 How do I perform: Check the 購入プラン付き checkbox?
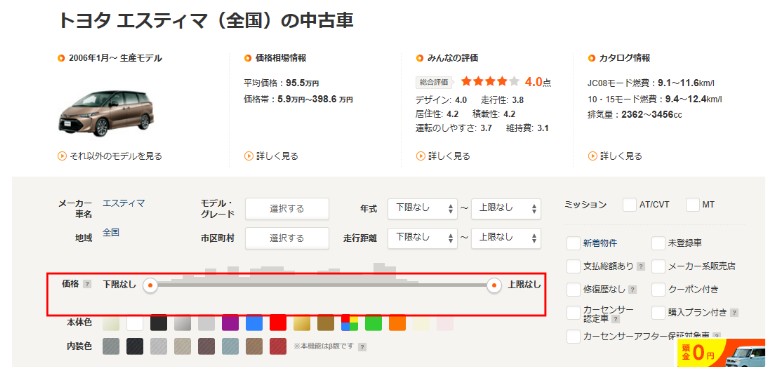(658, 312)
